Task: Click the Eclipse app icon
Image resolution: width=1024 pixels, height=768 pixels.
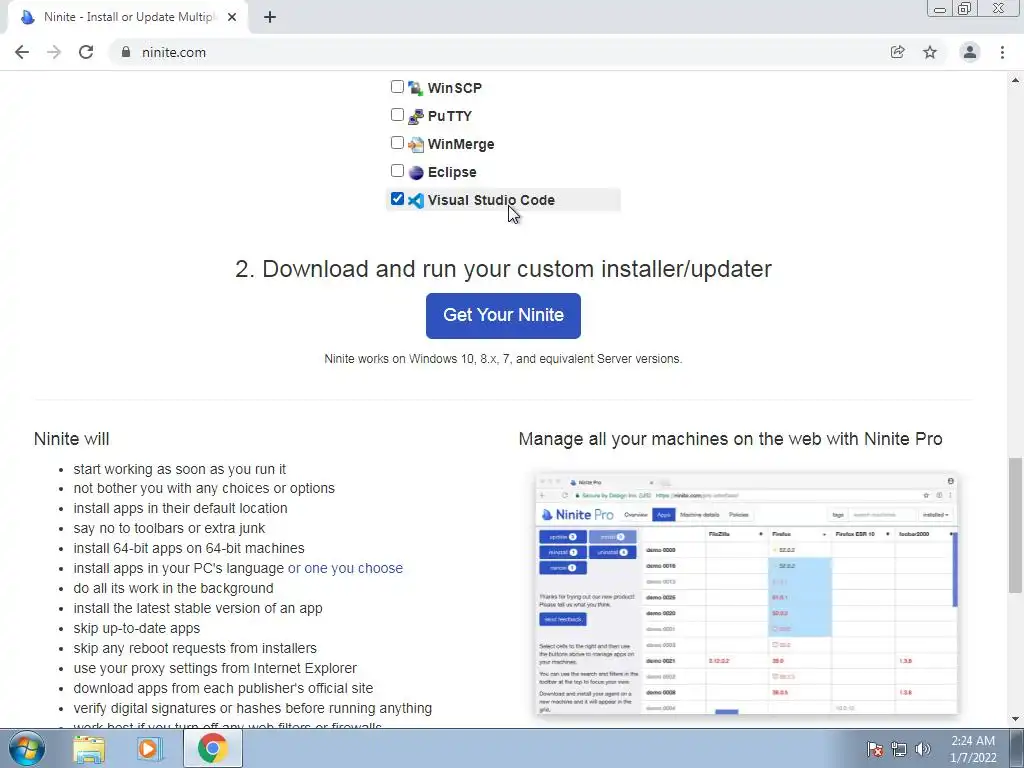Action: [x=415, y=172]
